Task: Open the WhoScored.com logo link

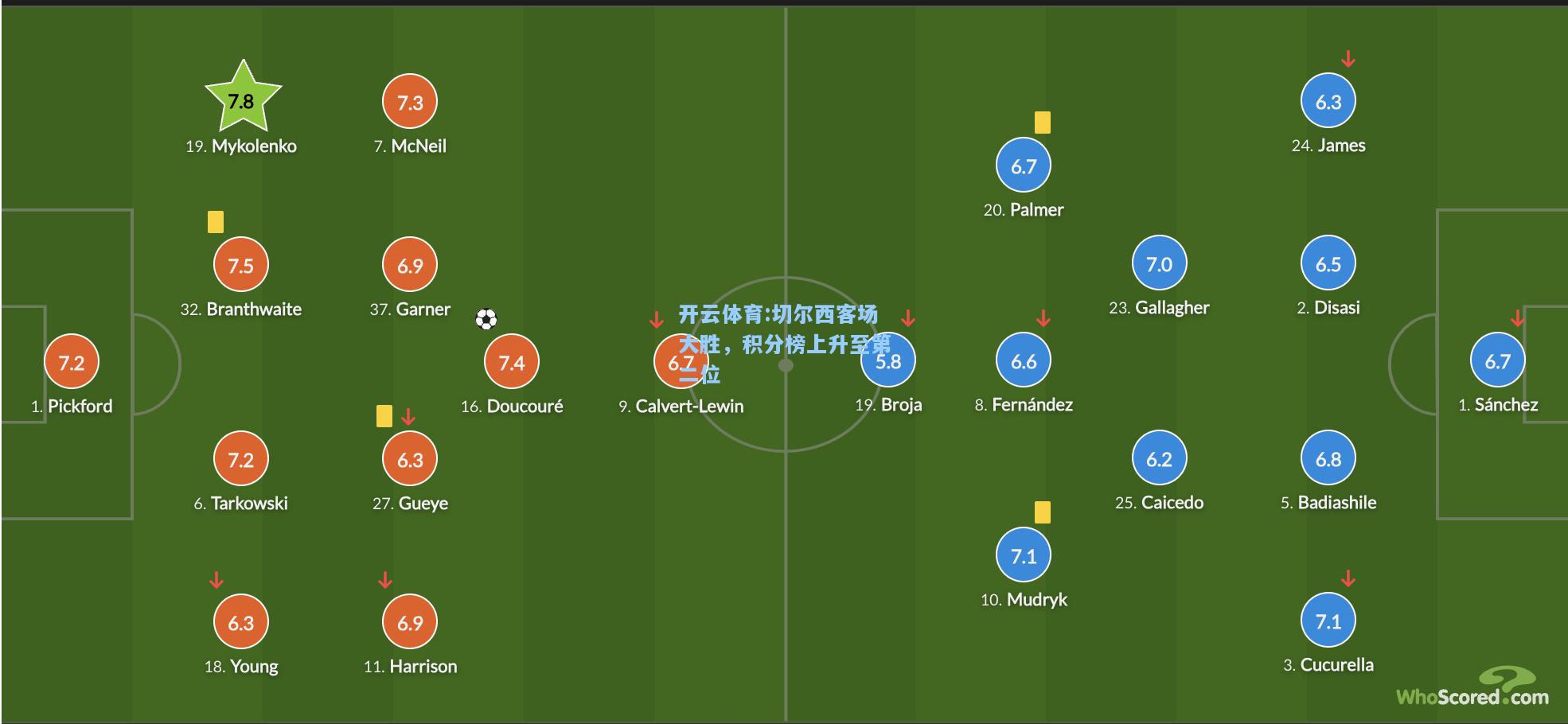Action: (1472, 688)
